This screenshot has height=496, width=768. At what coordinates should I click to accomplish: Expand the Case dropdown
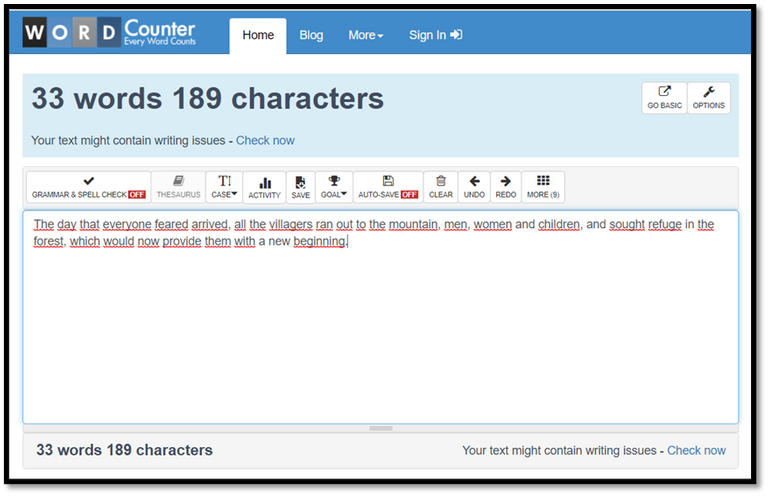click(x=224, y=187)
